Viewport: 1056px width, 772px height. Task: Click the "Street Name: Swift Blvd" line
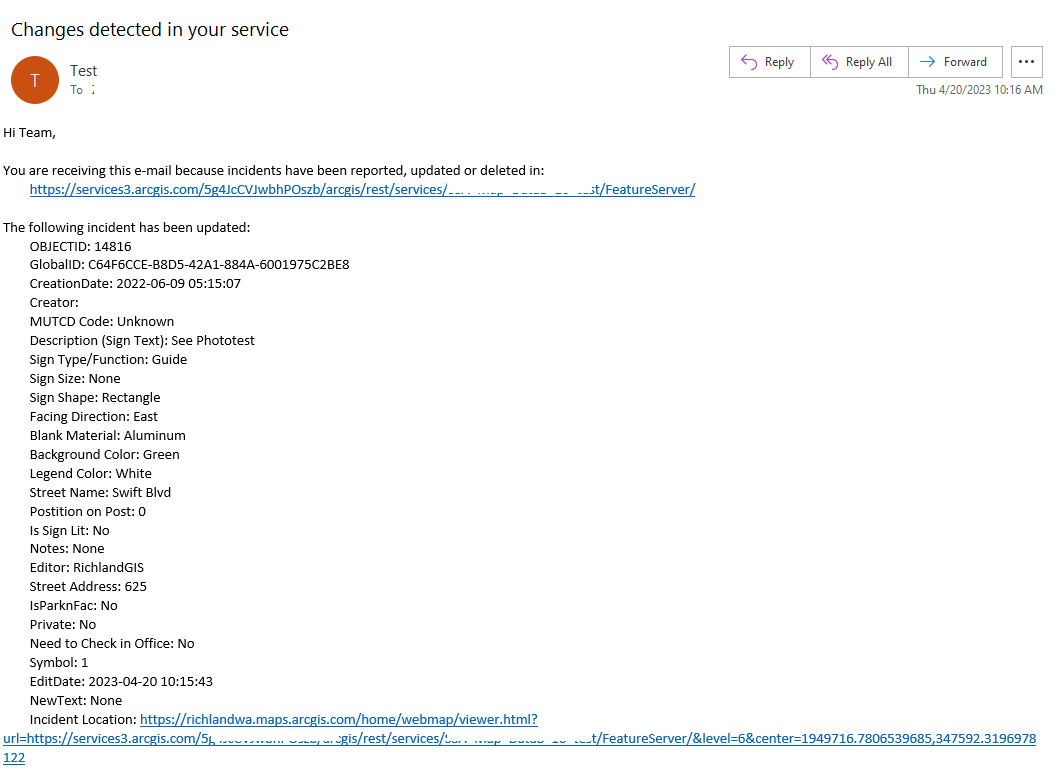pyautogui.click(x=100, y=493)
